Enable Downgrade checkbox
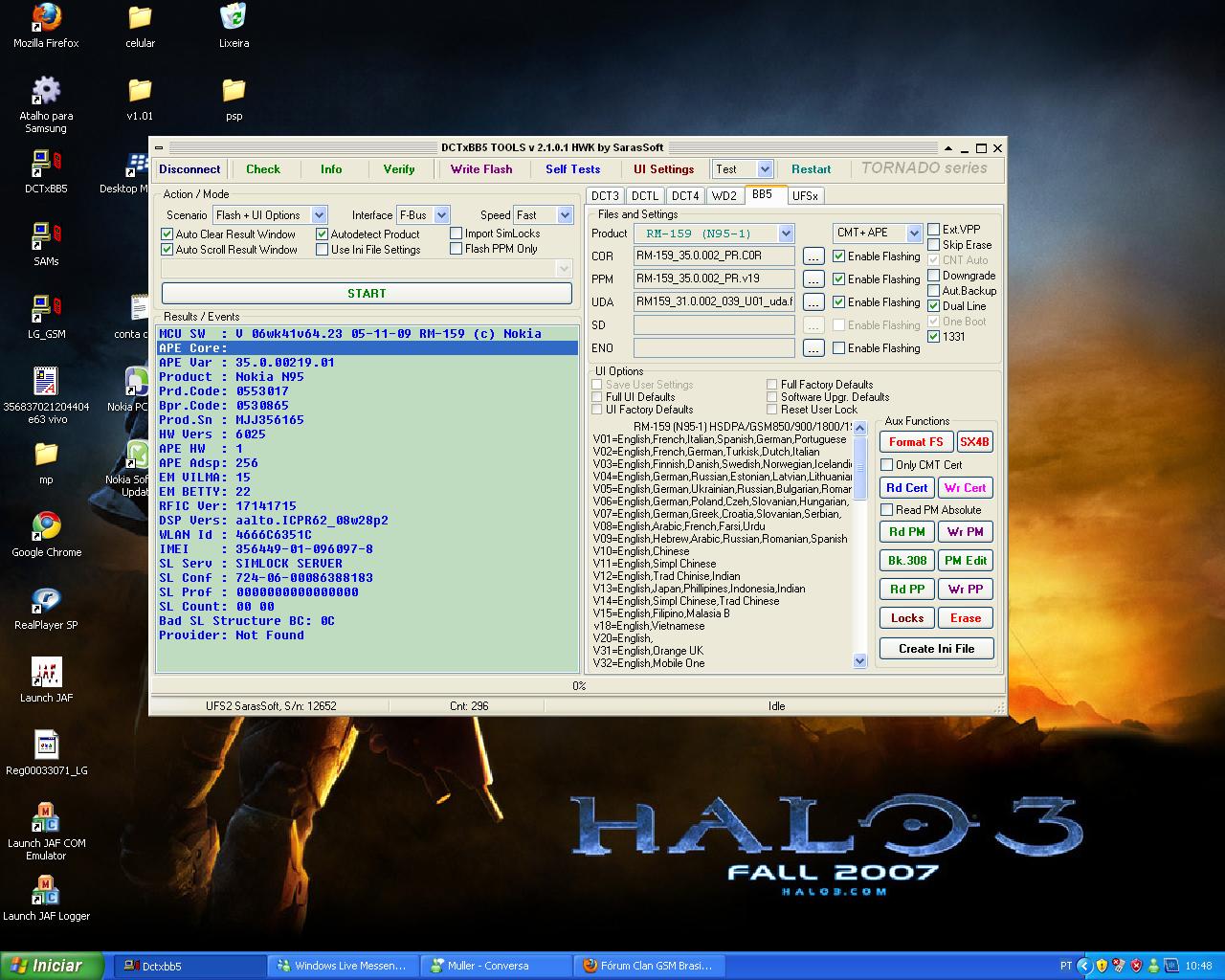Viewport: 1225px width, 980px height. coord(934,276)
